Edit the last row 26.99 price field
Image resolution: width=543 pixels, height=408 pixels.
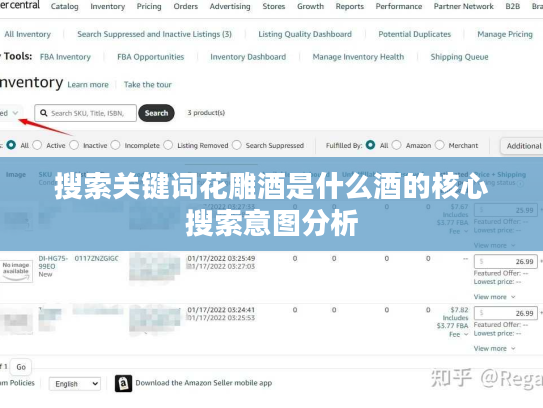point(506,313)
